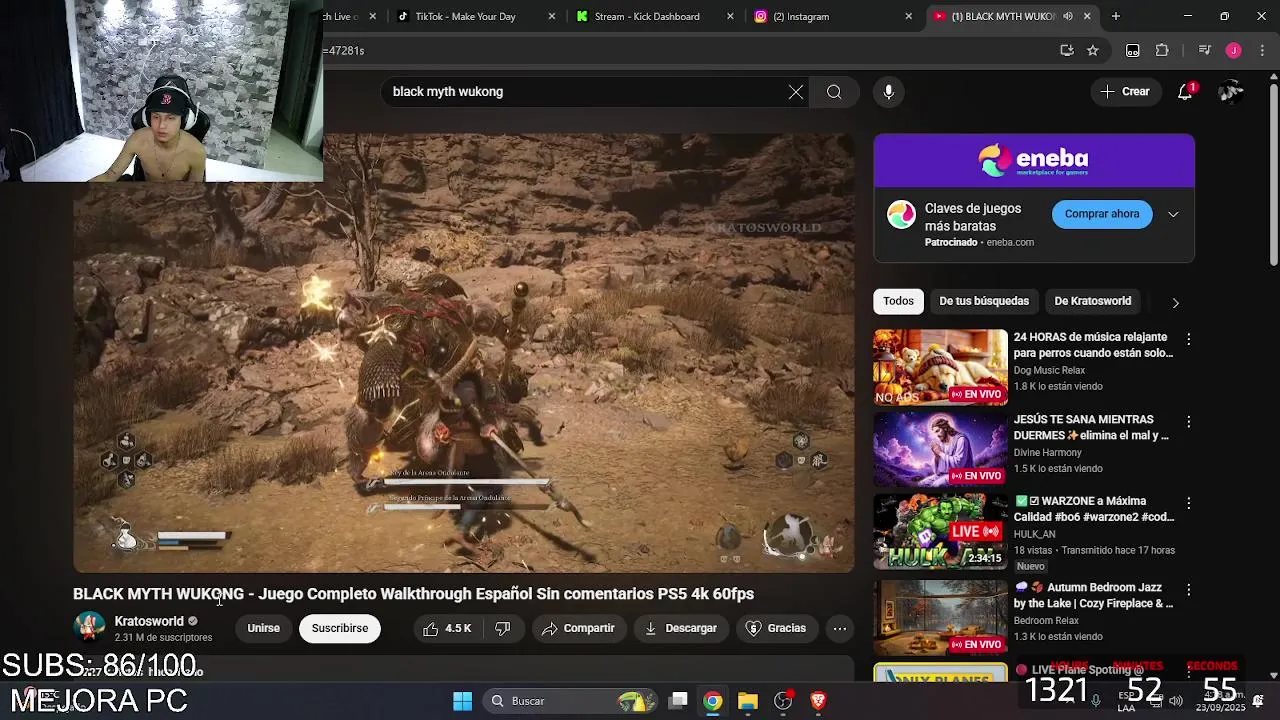Close the Instagram tab
Image resolution: width=1280 pixels, height=720 pixels.
pyautogui.click(x=909, y=16)
